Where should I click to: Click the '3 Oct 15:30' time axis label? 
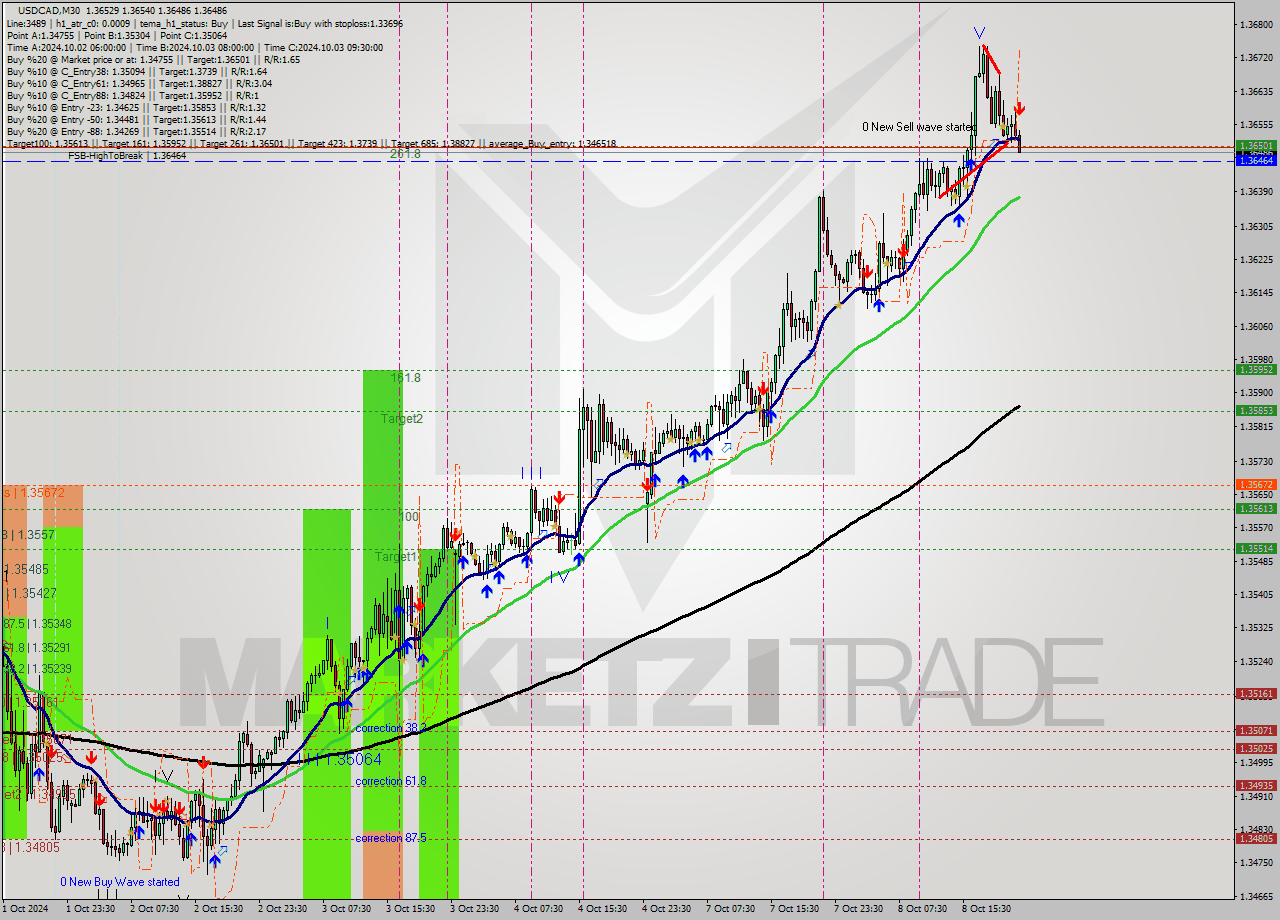pyautogui.click(x=411, y=909)
